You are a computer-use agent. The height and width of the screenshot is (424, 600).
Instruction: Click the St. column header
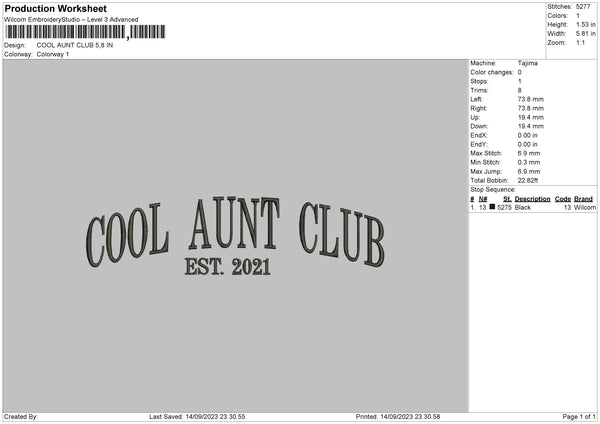(507, 199)
